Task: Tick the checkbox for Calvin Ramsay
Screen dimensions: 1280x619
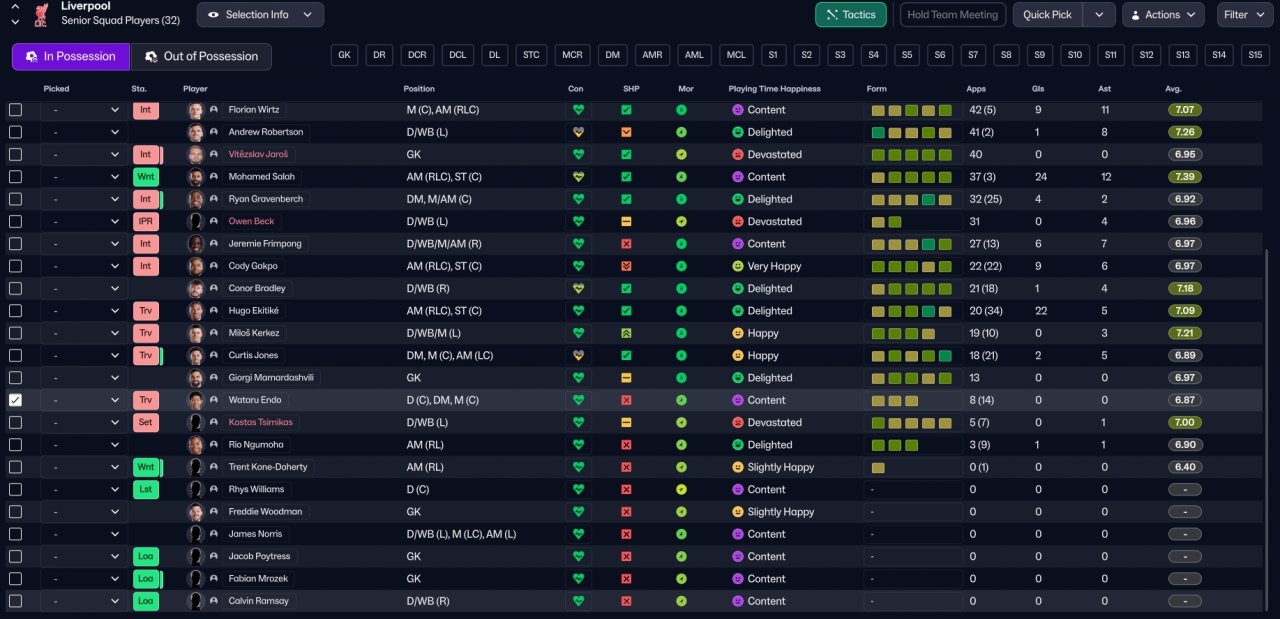Action: [15, 601]
